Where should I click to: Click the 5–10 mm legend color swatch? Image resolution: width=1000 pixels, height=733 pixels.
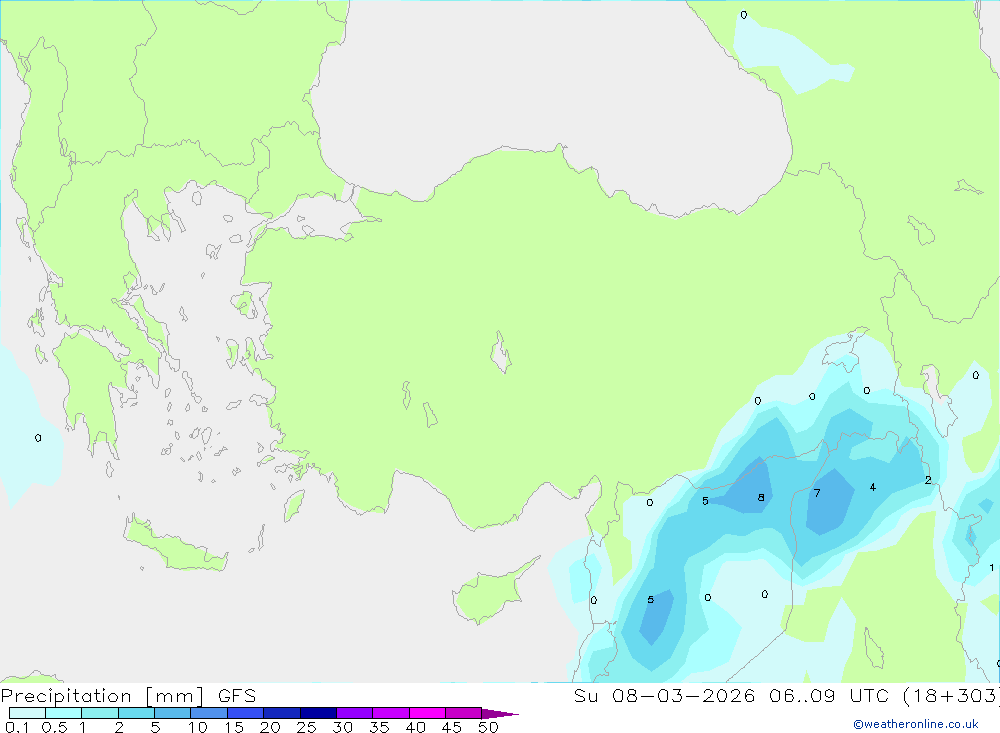(173, 713)
